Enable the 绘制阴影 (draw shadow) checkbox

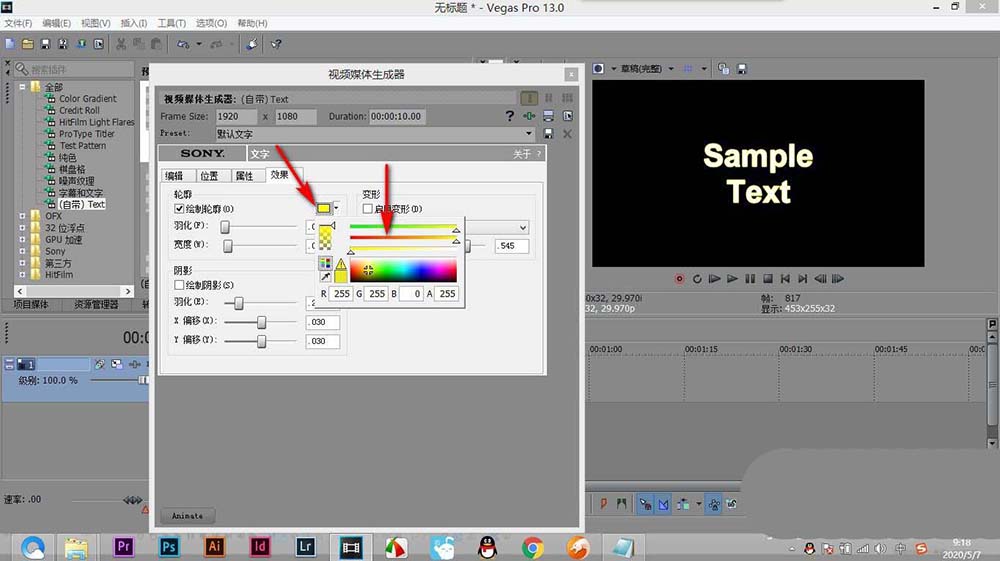179,285
